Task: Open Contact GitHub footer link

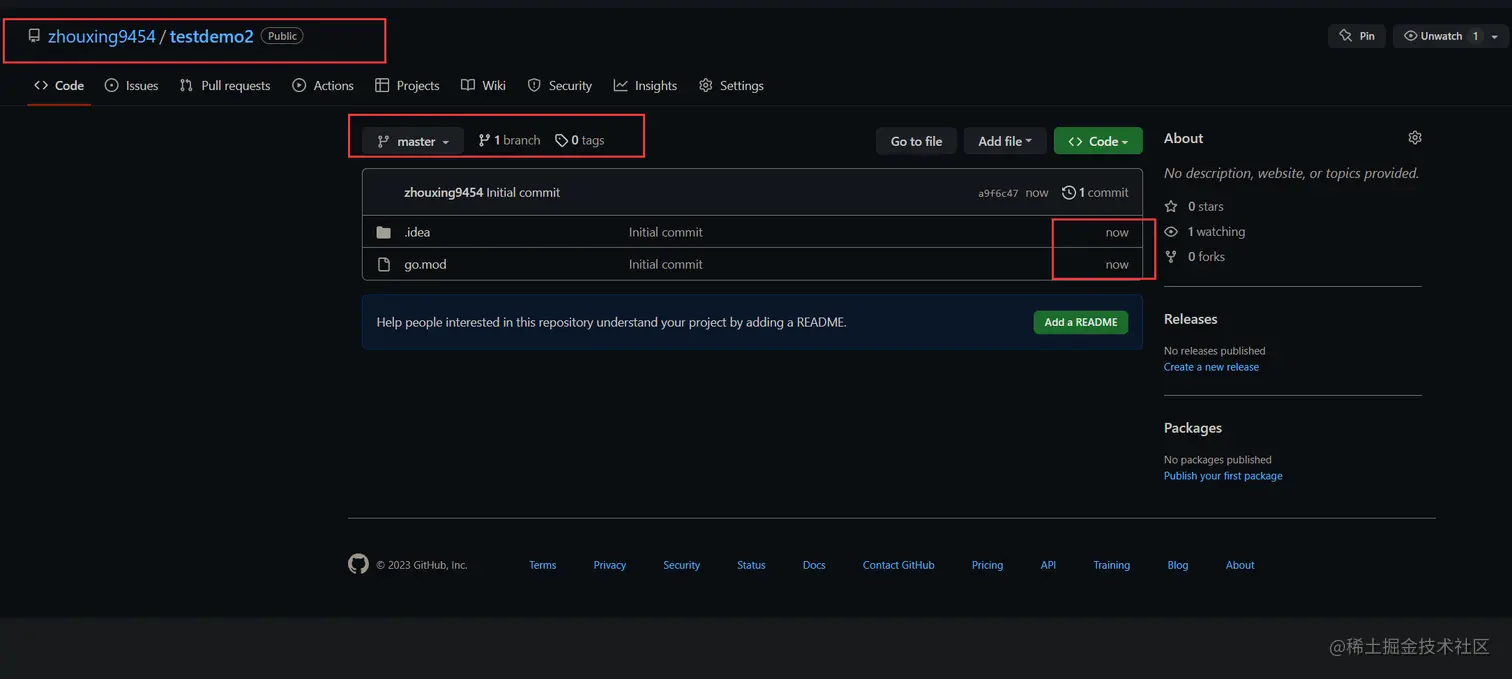Action: pos(898,565)
